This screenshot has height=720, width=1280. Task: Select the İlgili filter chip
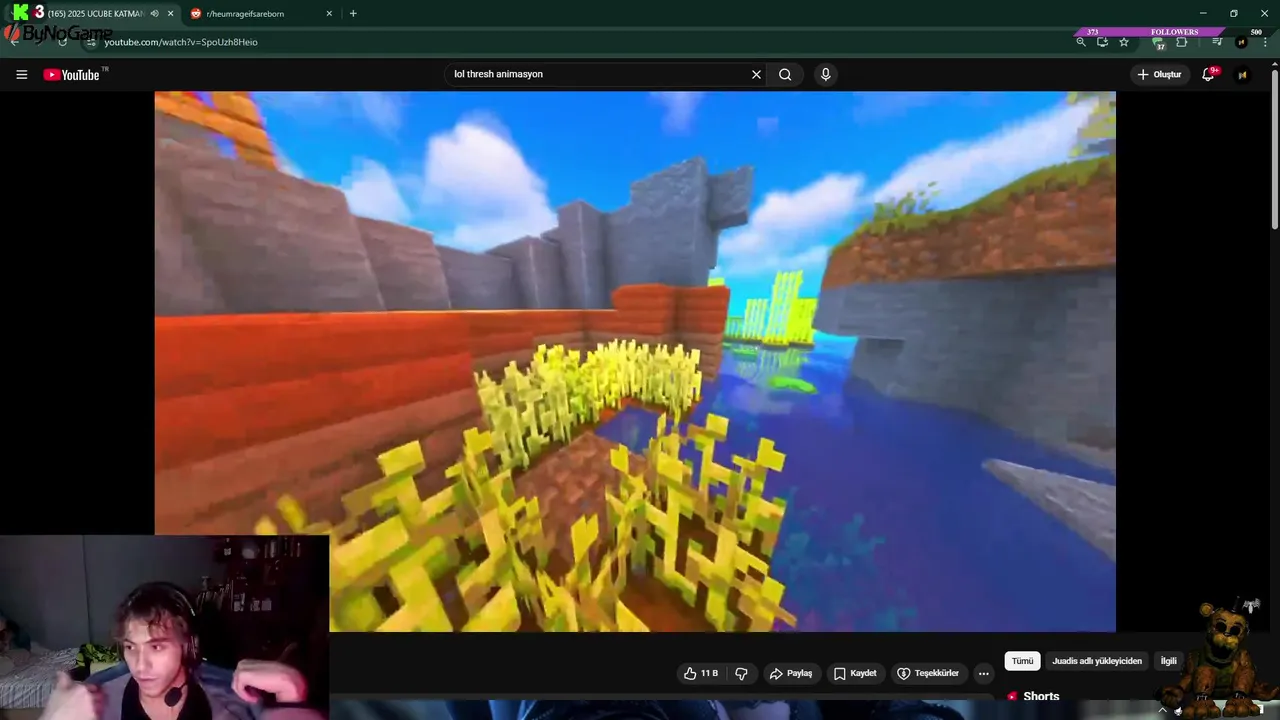[x=1168, y=661]
